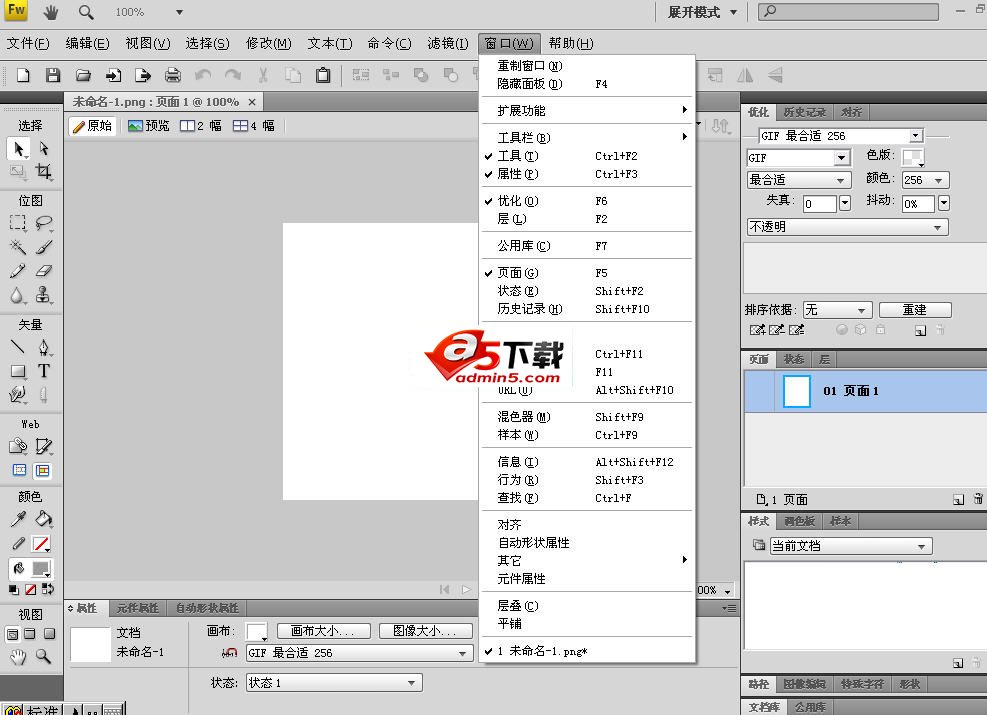Open the 画布 canvas color swatch
This screenshot has width=987, height=715.
point(256,631)
